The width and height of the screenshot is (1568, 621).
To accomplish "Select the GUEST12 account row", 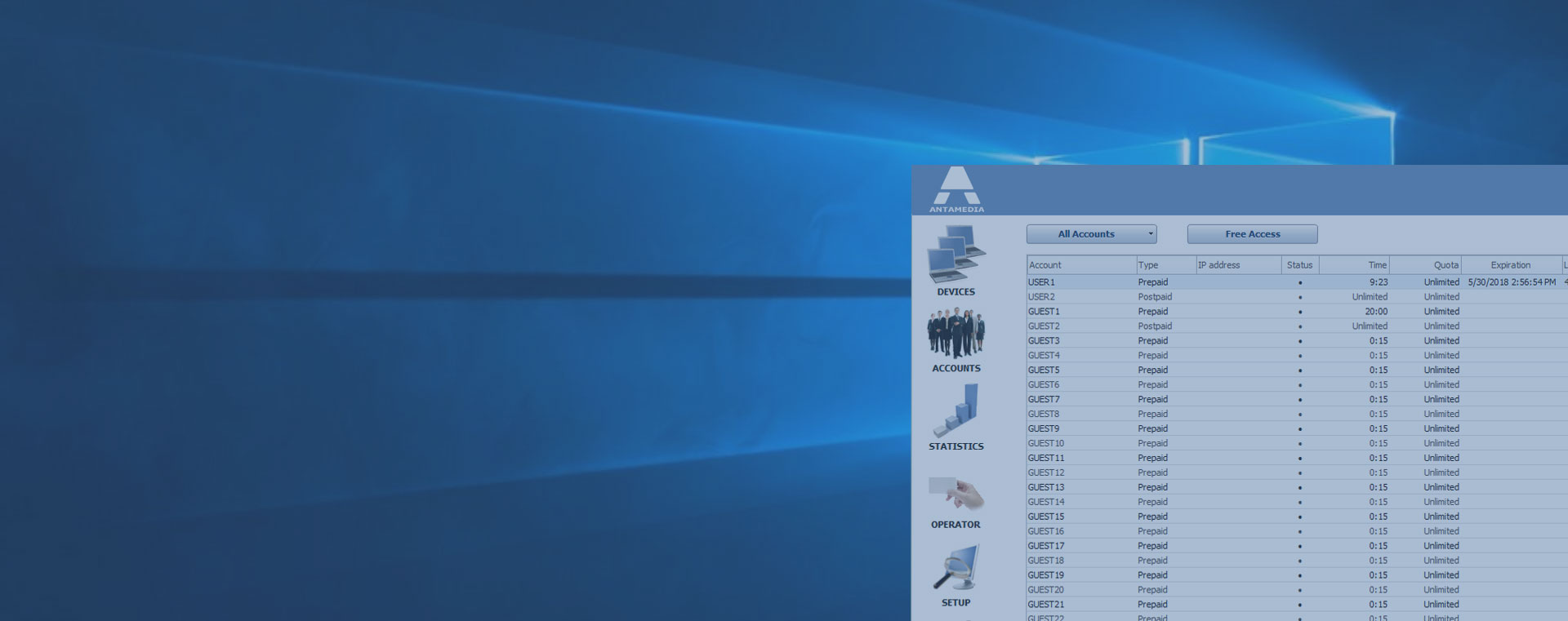I will [1297, 473].
